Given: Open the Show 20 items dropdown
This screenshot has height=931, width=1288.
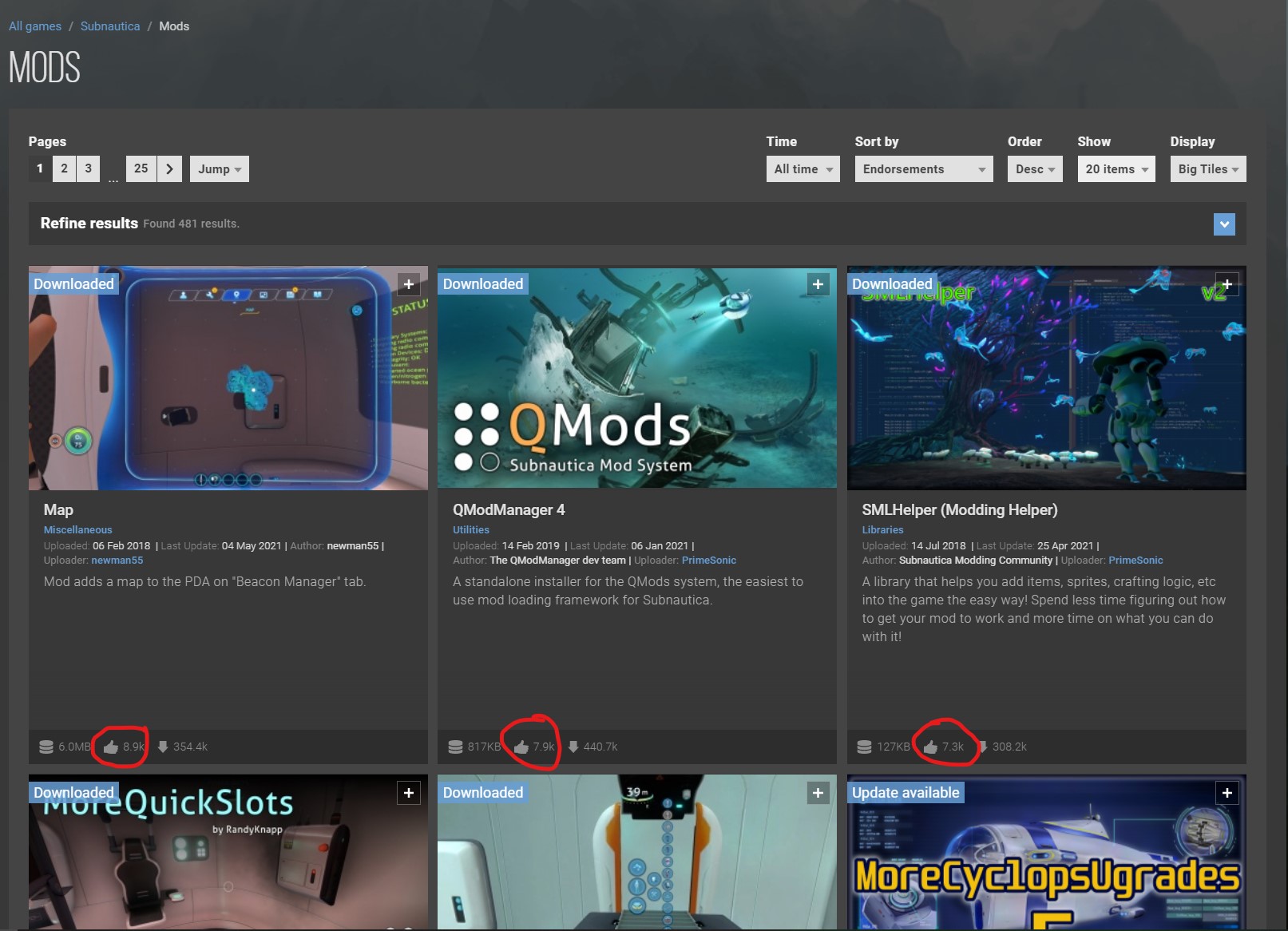Looking at the screenshot, I should click(x=1116, y=168).
